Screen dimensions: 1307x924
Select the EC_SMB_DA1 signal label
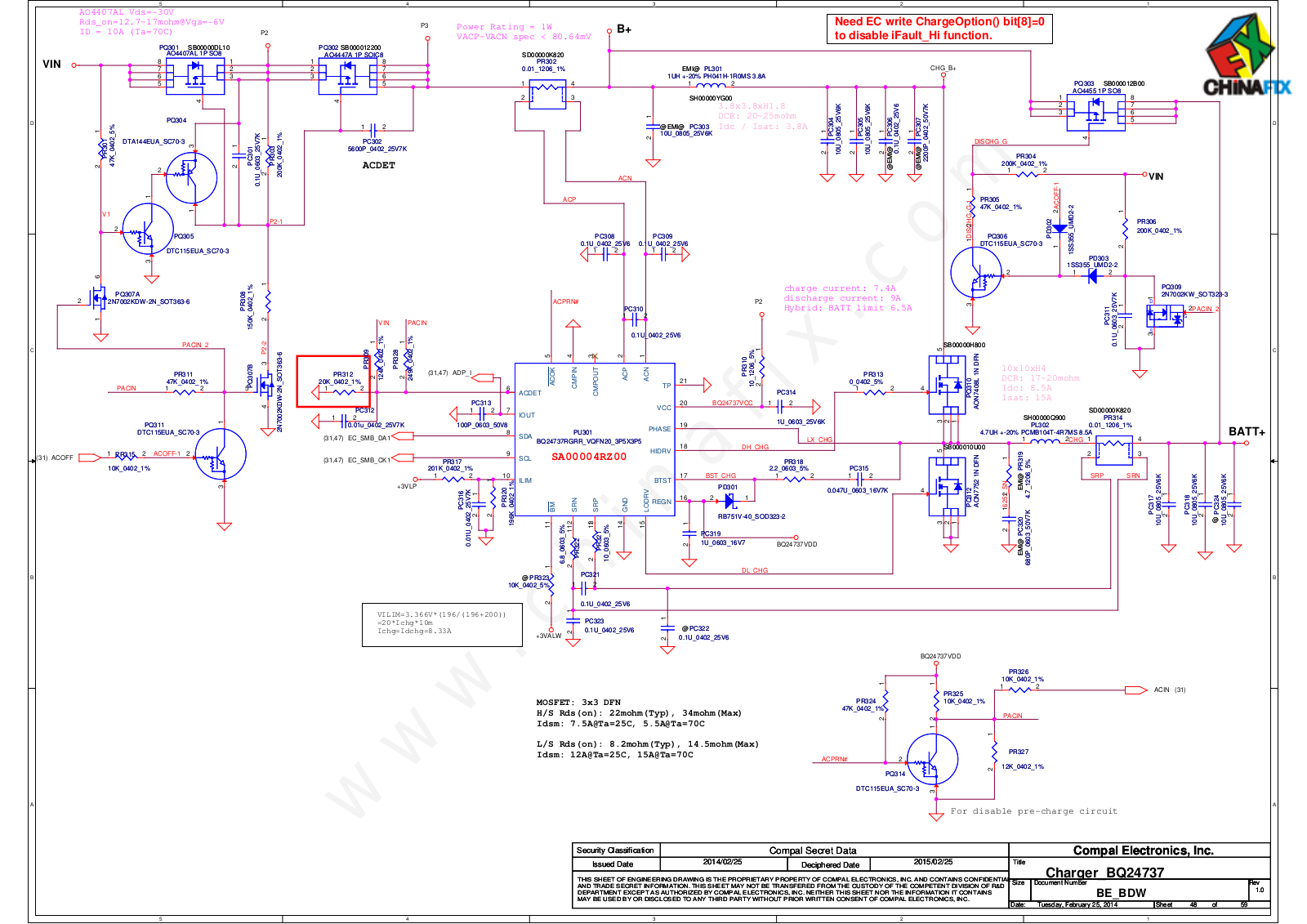[x=369, y=438]
